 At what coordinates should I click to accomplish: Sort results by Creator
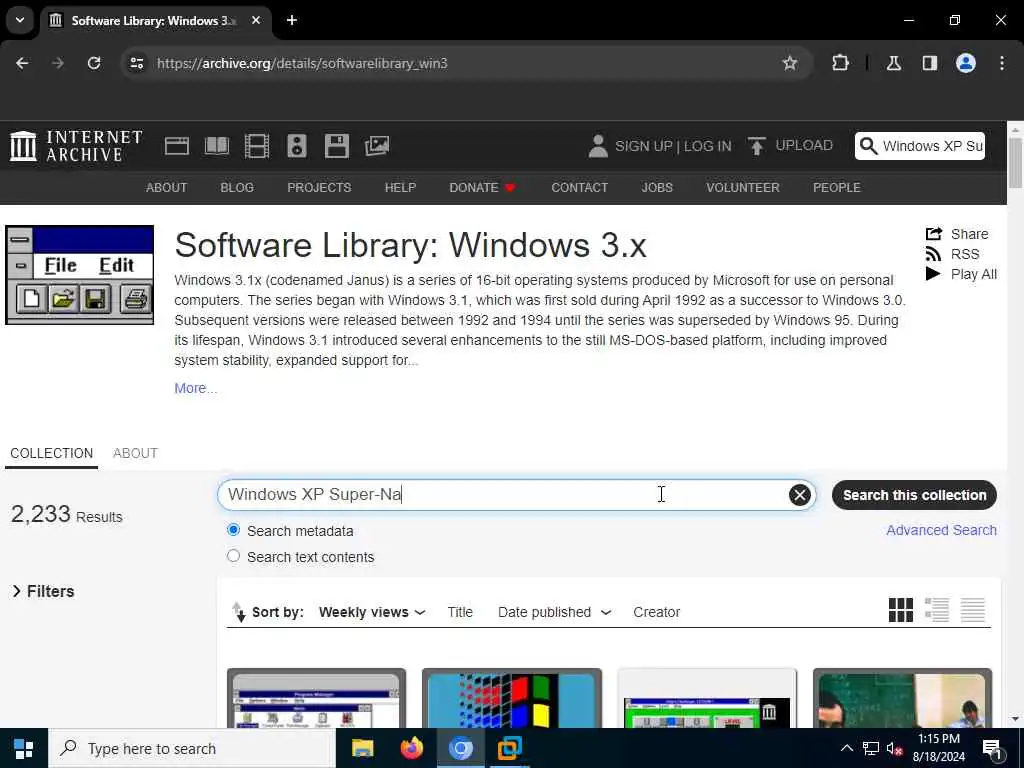click(656, 612)
